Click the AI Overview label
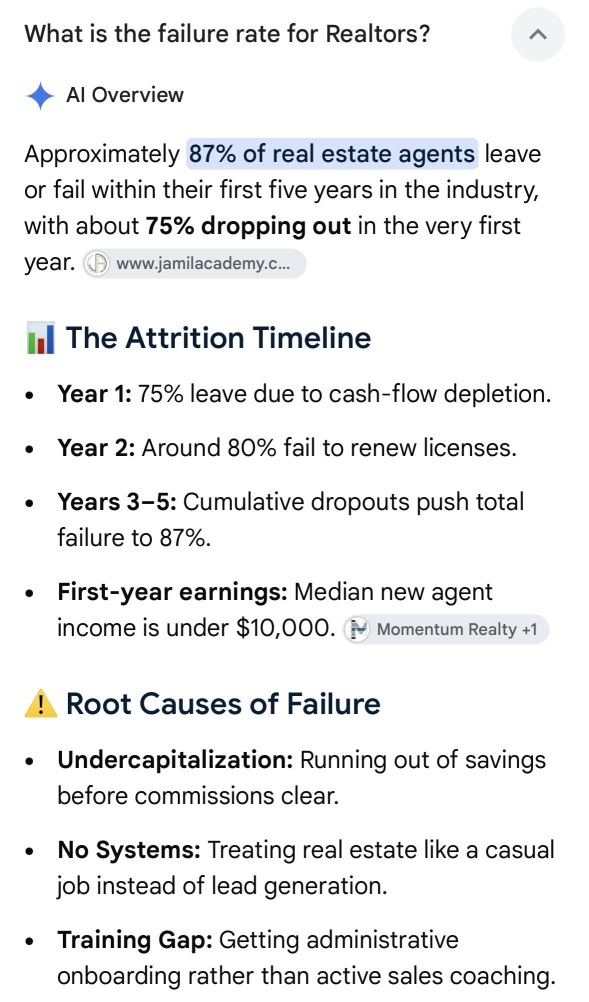 (125, 95)
